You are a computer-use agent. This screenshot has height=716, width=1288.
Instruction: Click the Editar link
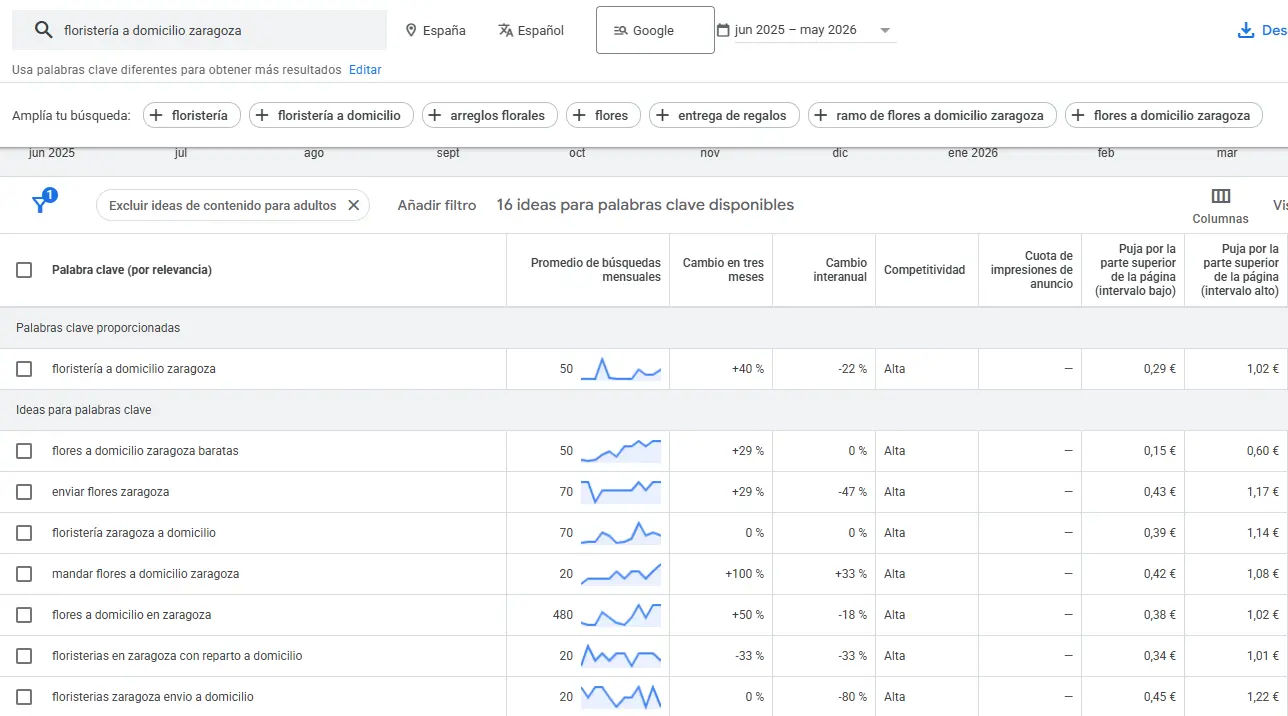(365, 70)
